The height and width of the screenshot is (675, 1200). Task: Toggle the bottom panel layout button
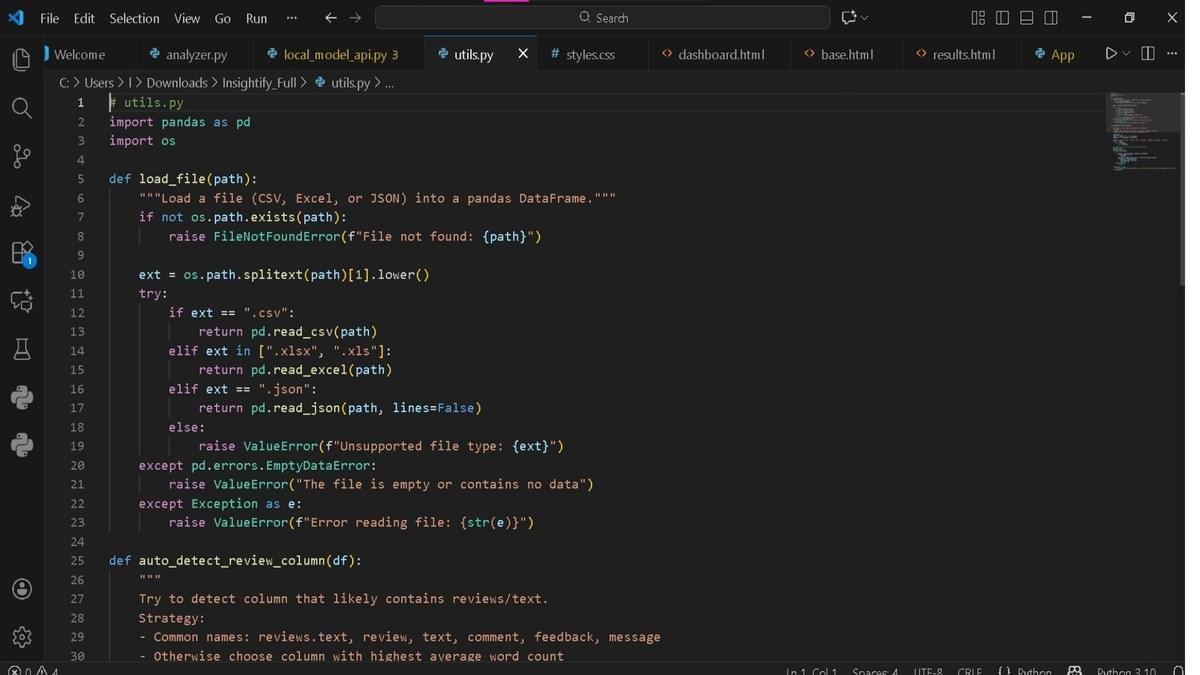coord(1026,18)
